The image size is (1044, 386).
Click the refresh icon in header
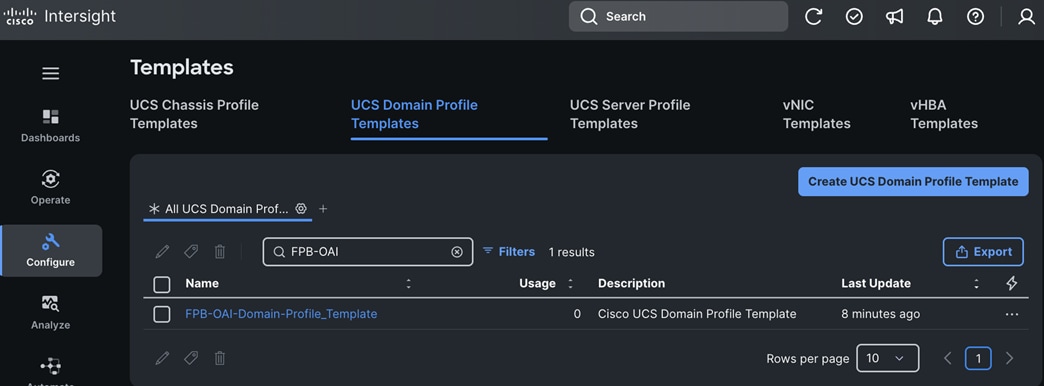click(x=814, y=17)
